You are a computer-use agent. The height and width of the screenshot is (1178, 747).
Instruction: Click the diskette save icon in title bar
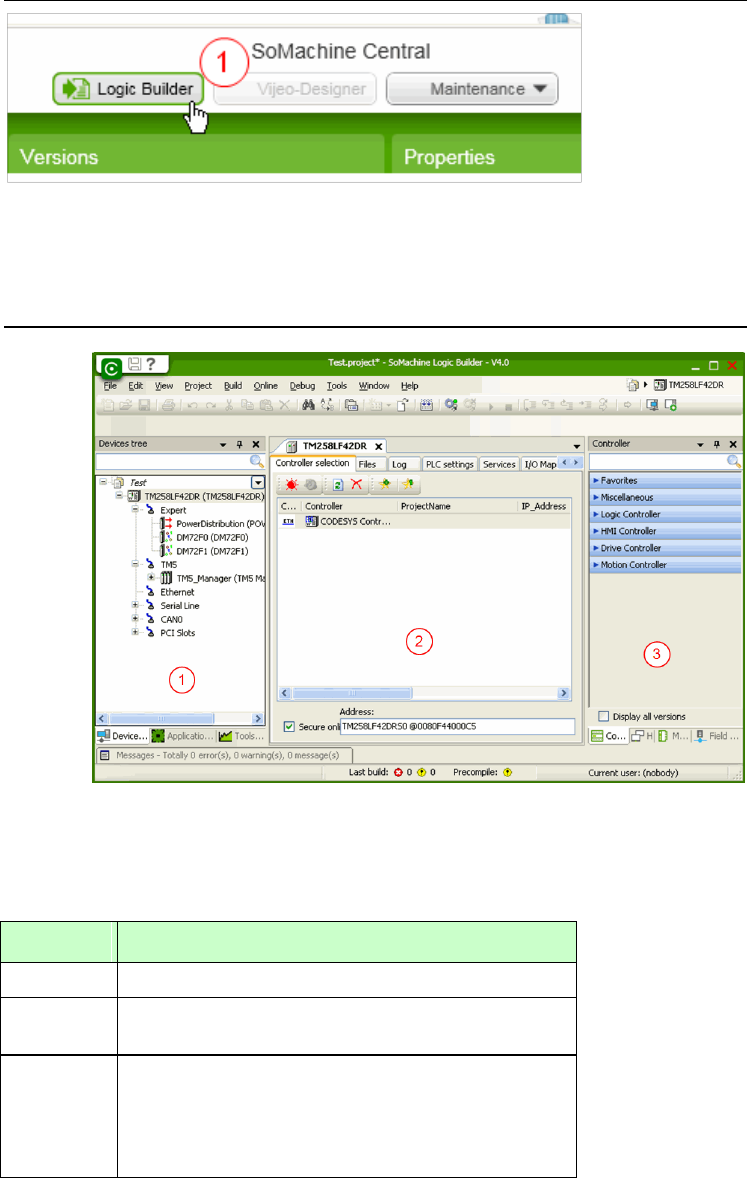(135, 364)
